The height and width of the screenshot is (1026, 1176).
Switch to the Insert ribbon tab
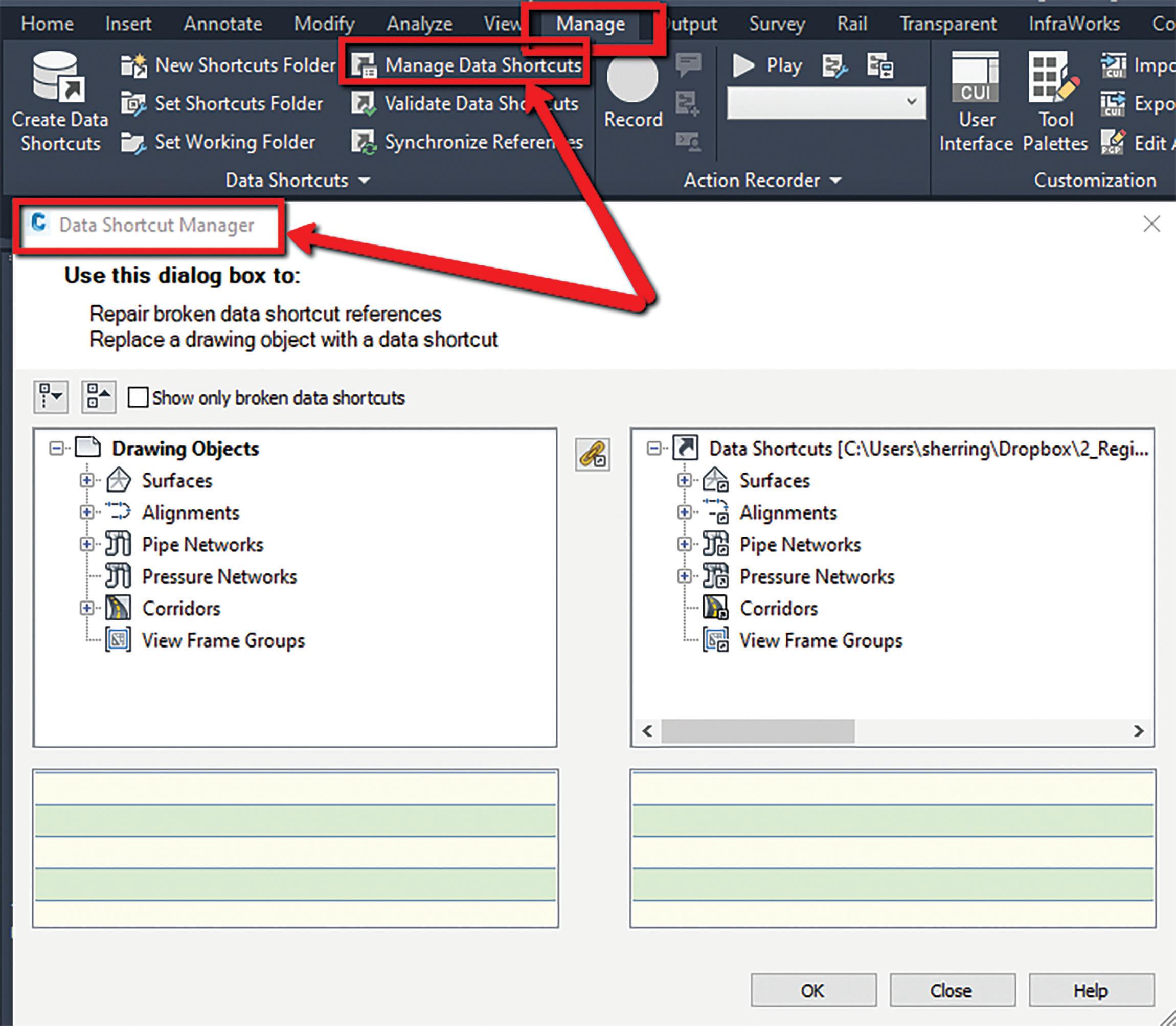[128, 24]
